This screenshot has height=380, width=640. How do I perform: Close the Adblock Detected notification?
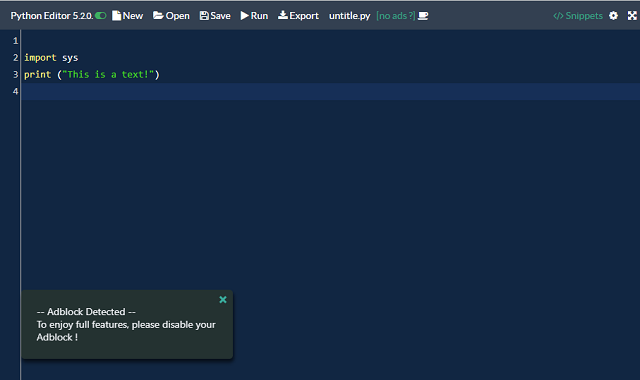click(223, 300)
